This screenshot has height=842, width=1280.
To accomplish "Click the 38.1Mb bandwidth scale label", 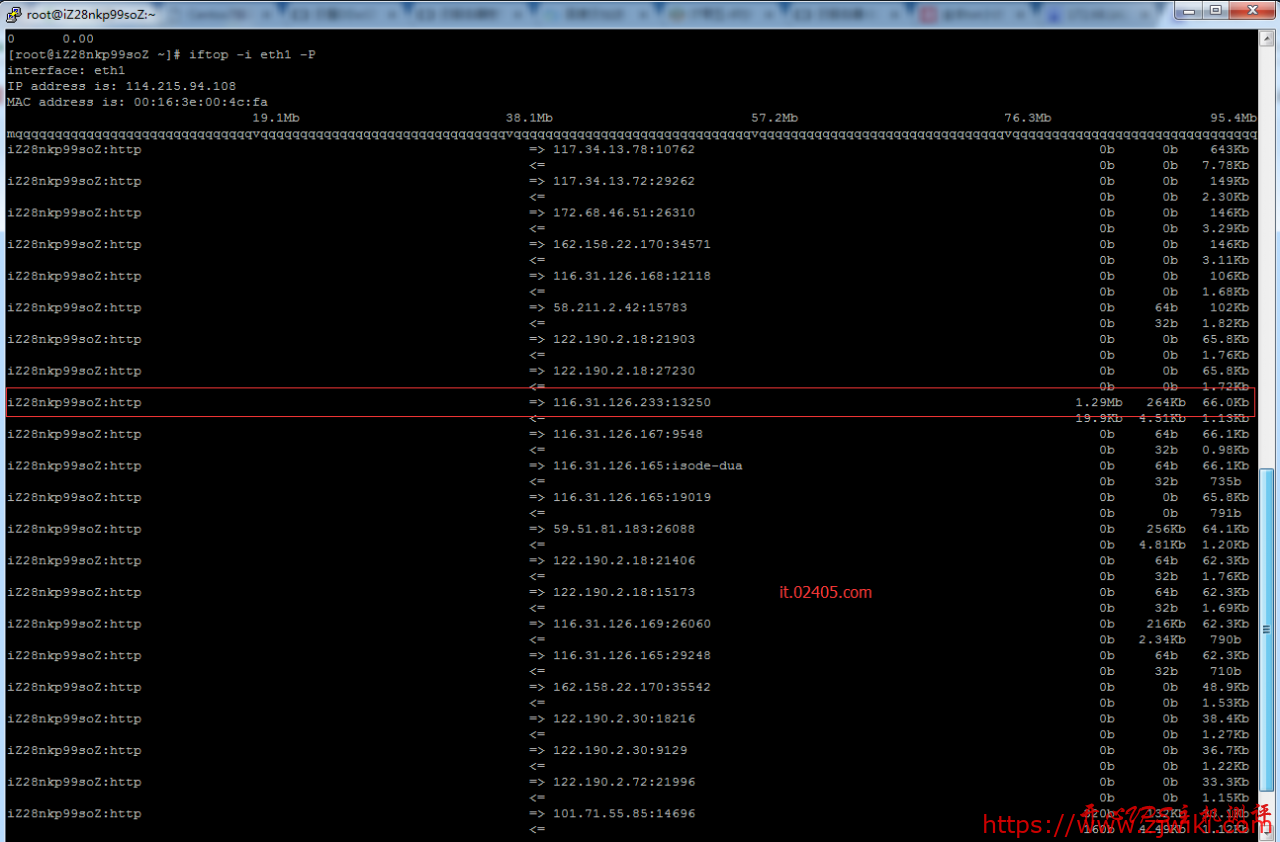I will (529, 117).
